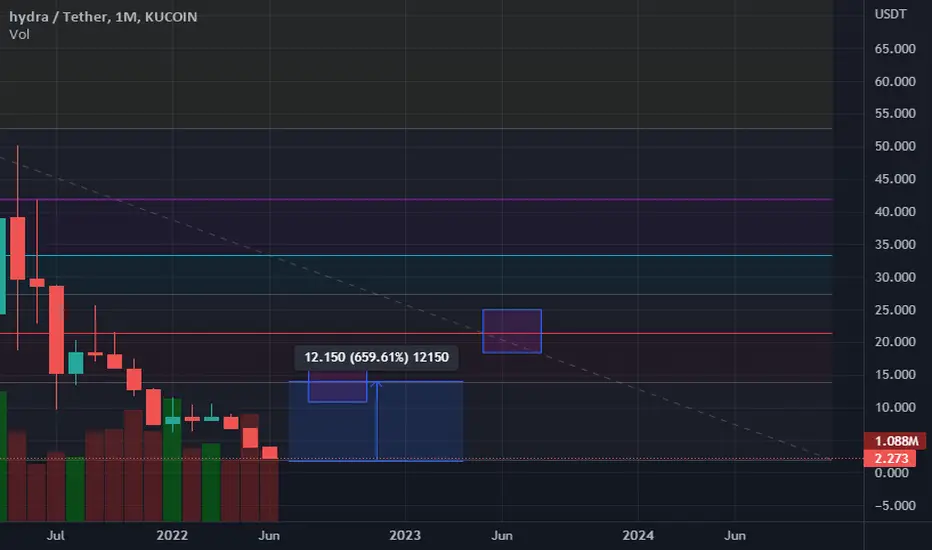Click the 40.000 price axis label
932x550 pixels.
point(895,212)
